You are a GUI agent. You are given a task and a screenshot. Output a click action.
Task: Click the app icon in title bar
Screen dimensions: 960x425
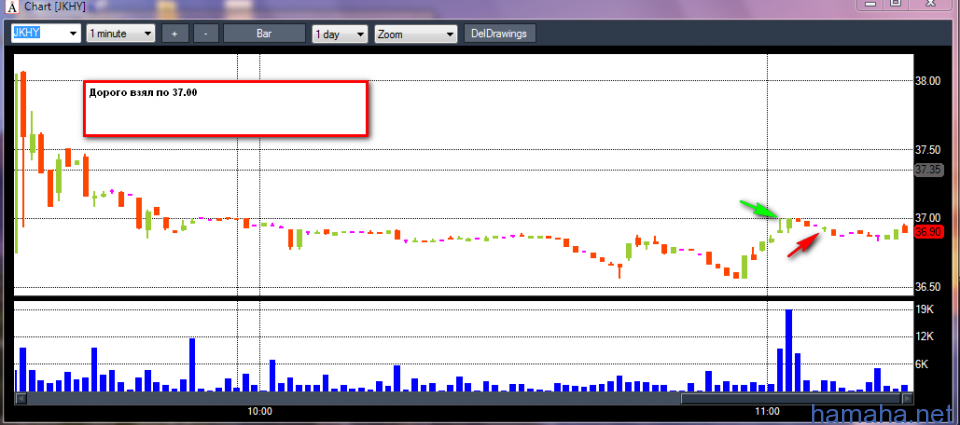point(13,8)
